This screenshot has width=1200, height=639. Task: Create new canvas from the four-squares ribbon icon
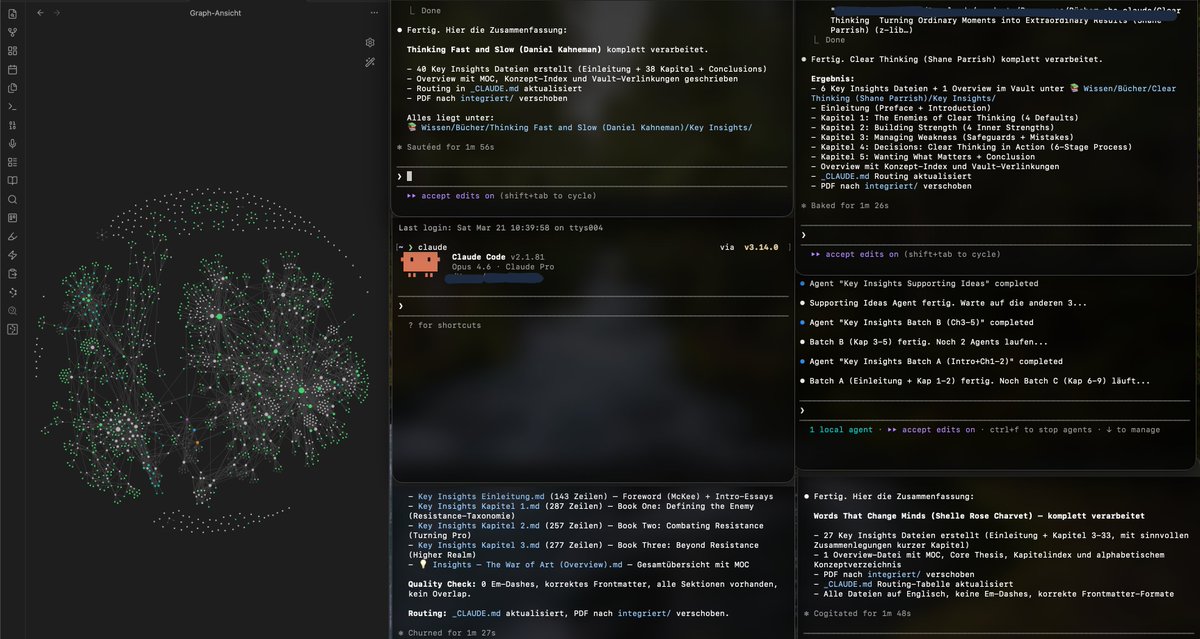click(12, 51)
